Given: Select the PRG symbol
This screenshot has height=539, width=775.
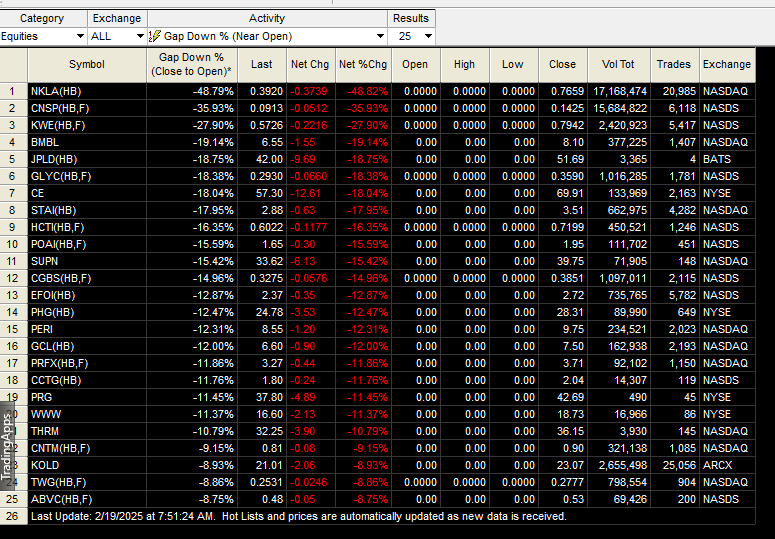Looking at the screenshot, I should (x=41, y=397).
